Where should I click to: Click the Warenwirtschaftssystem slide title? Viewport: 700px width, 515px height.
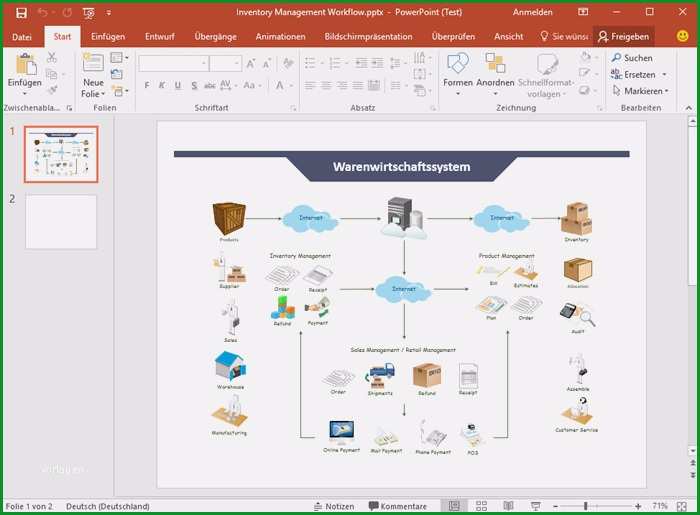[x=401, y=166]
